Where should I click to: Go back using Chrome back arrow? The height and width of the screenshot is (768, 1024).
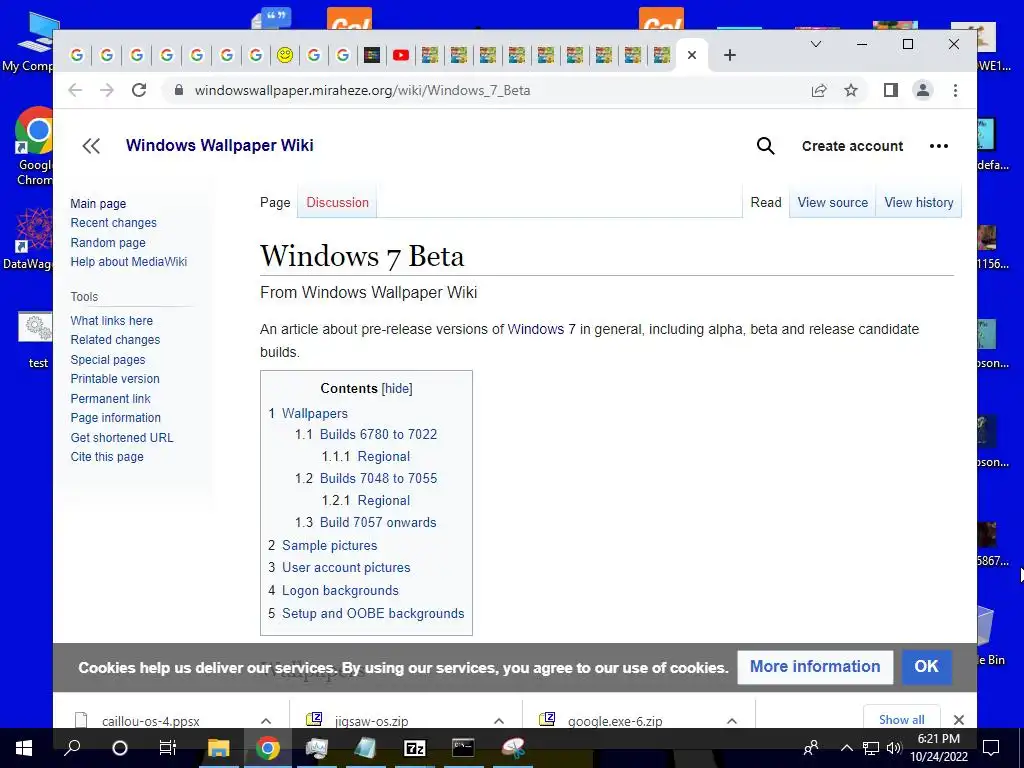pos(75,90)
